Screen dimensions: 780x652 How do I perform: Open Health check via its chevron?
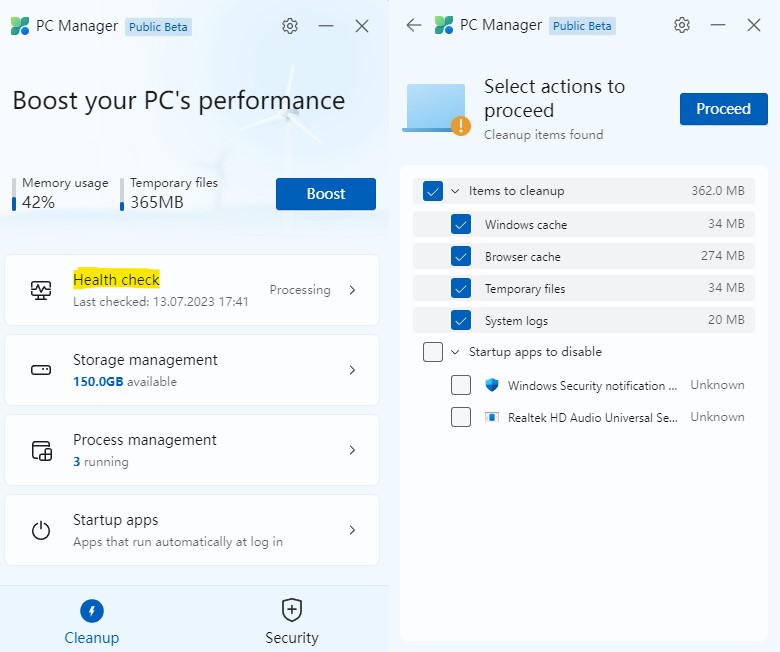(x=352, y=290)
